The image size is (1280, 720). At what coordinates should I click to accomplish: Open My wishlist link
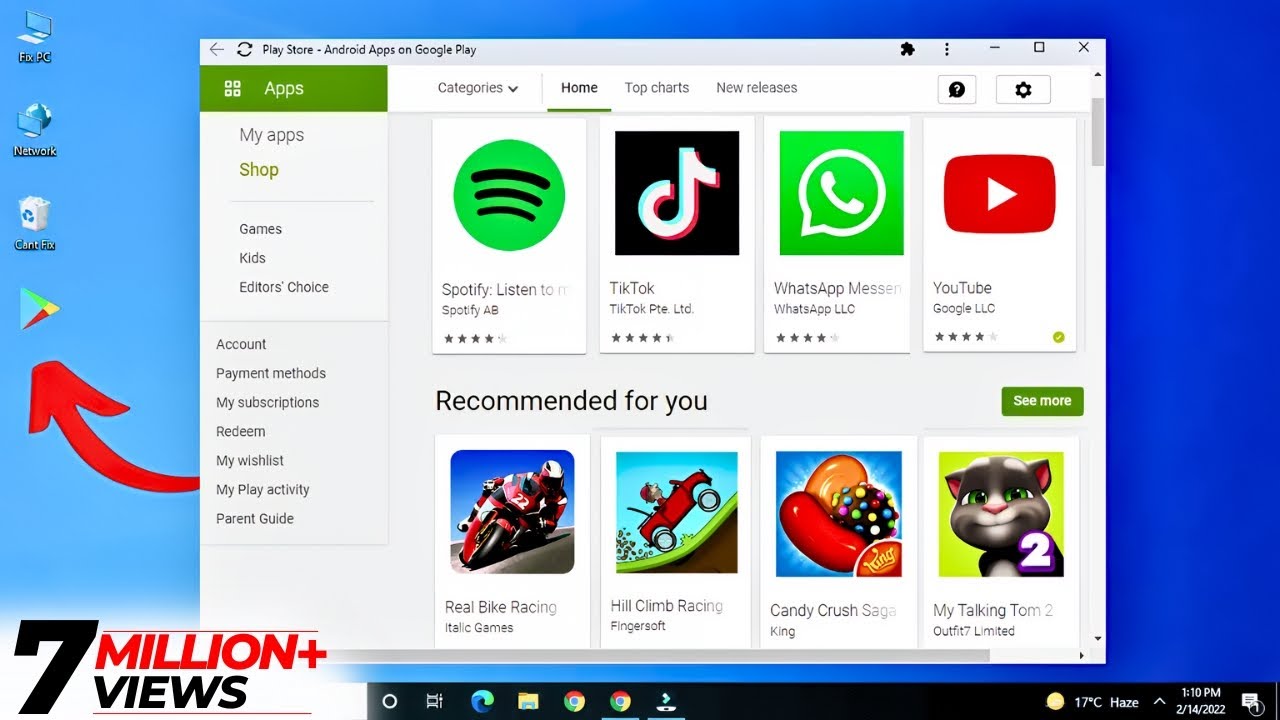(250, 460)
